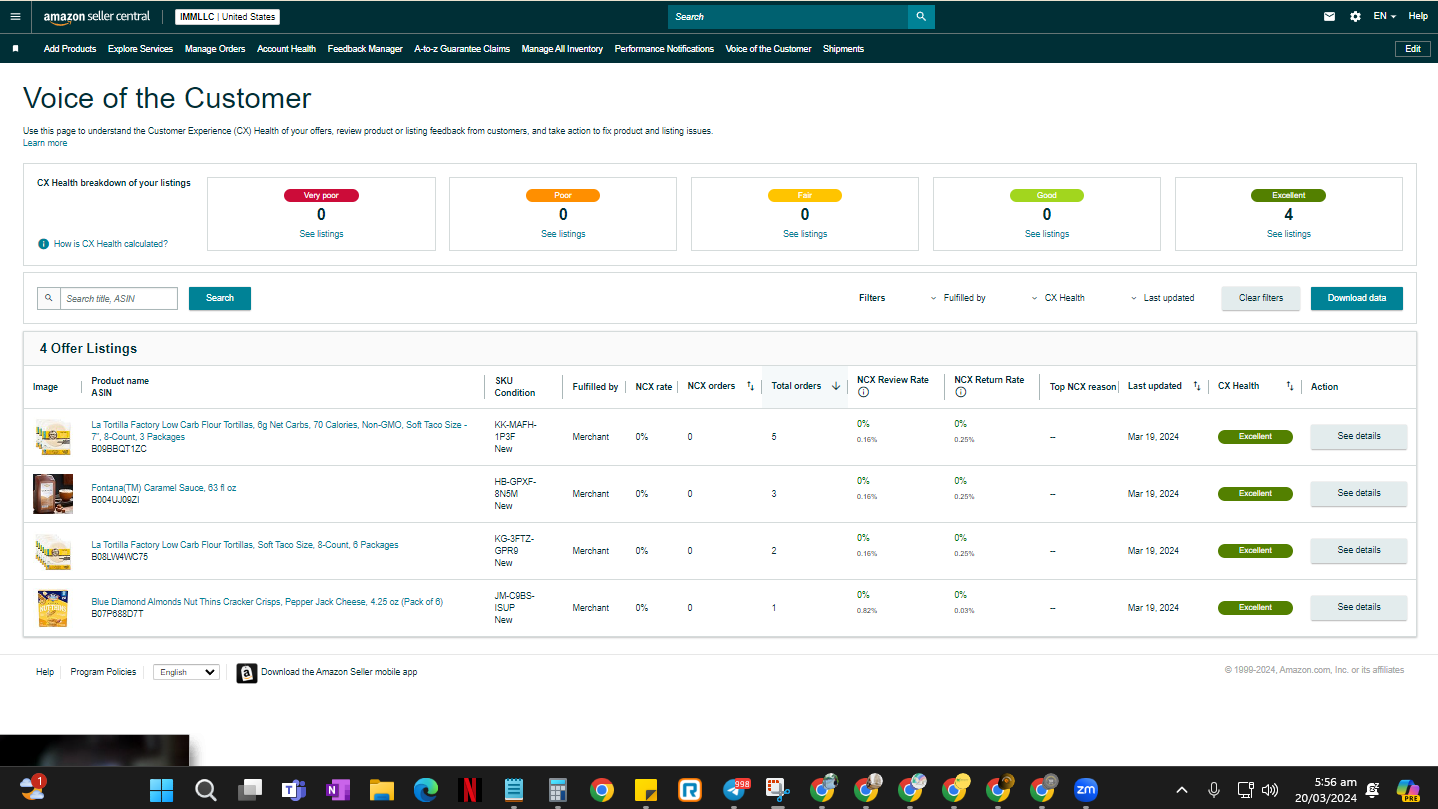The height and width of the screenshot is (809, 1438).
Task: Expand the CX Health filter dropdown
Action: (x=1058, y=298)
